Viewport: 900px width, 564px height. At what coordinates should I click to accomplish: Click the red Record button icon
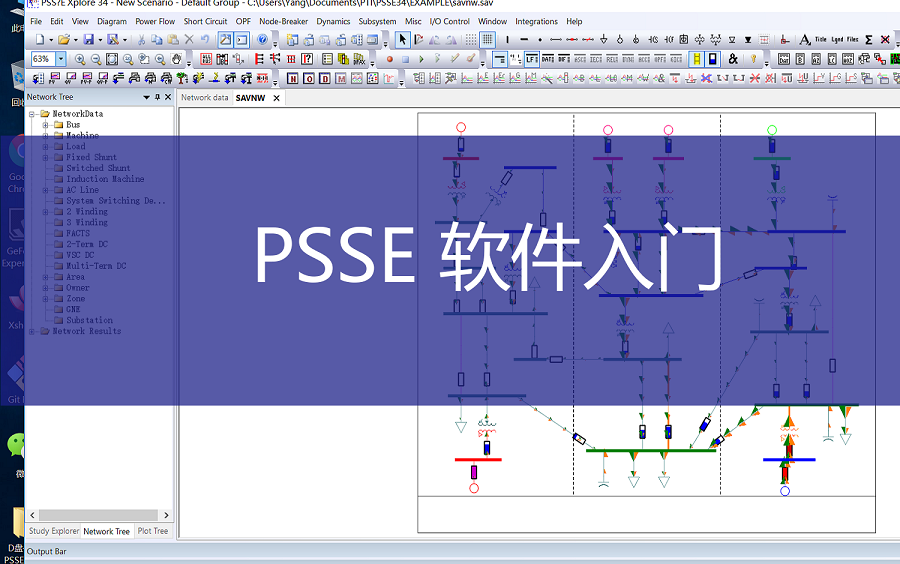point(390,59)
